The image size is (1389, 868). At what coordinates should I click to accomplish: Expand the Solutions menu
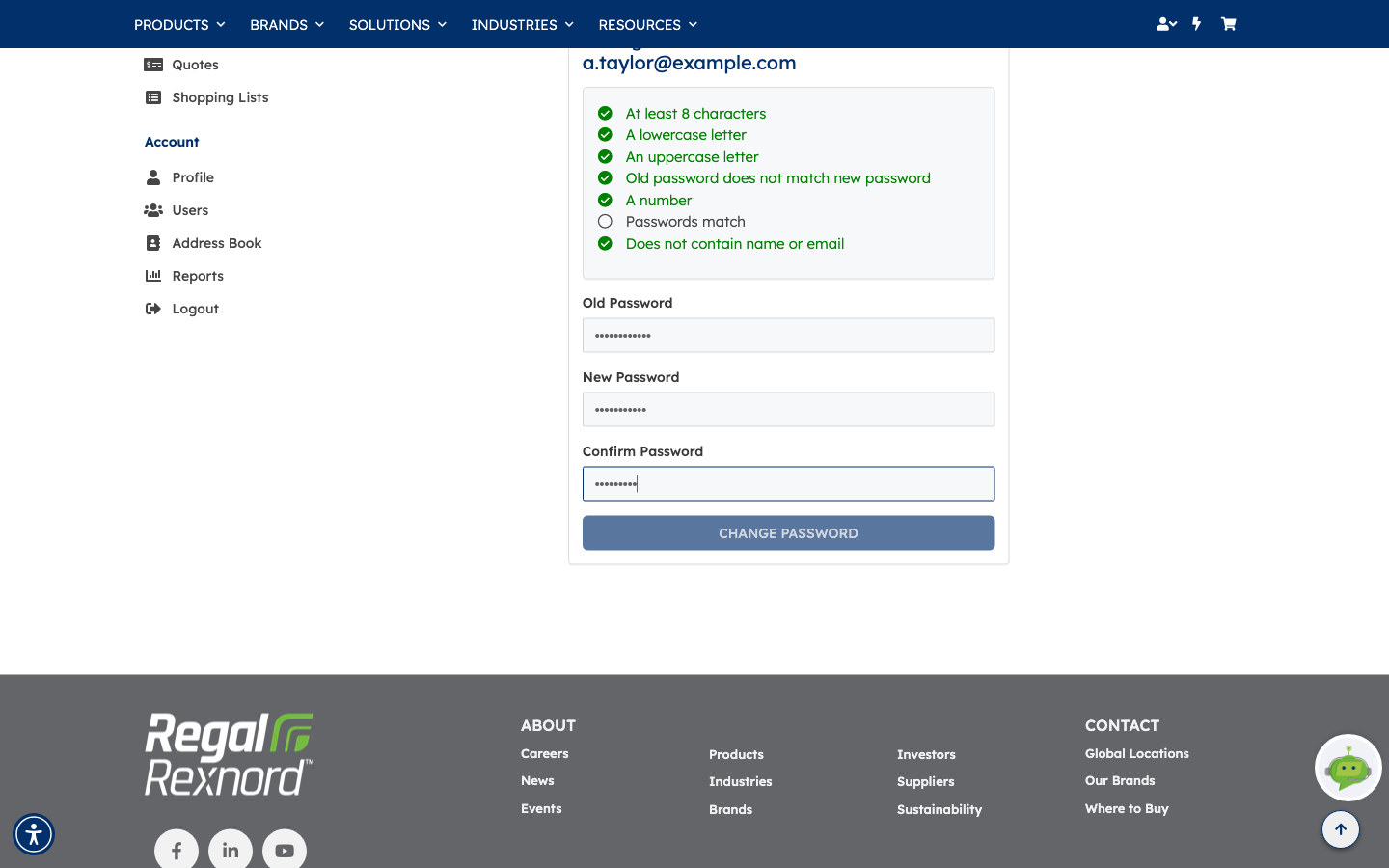(397, 24)
